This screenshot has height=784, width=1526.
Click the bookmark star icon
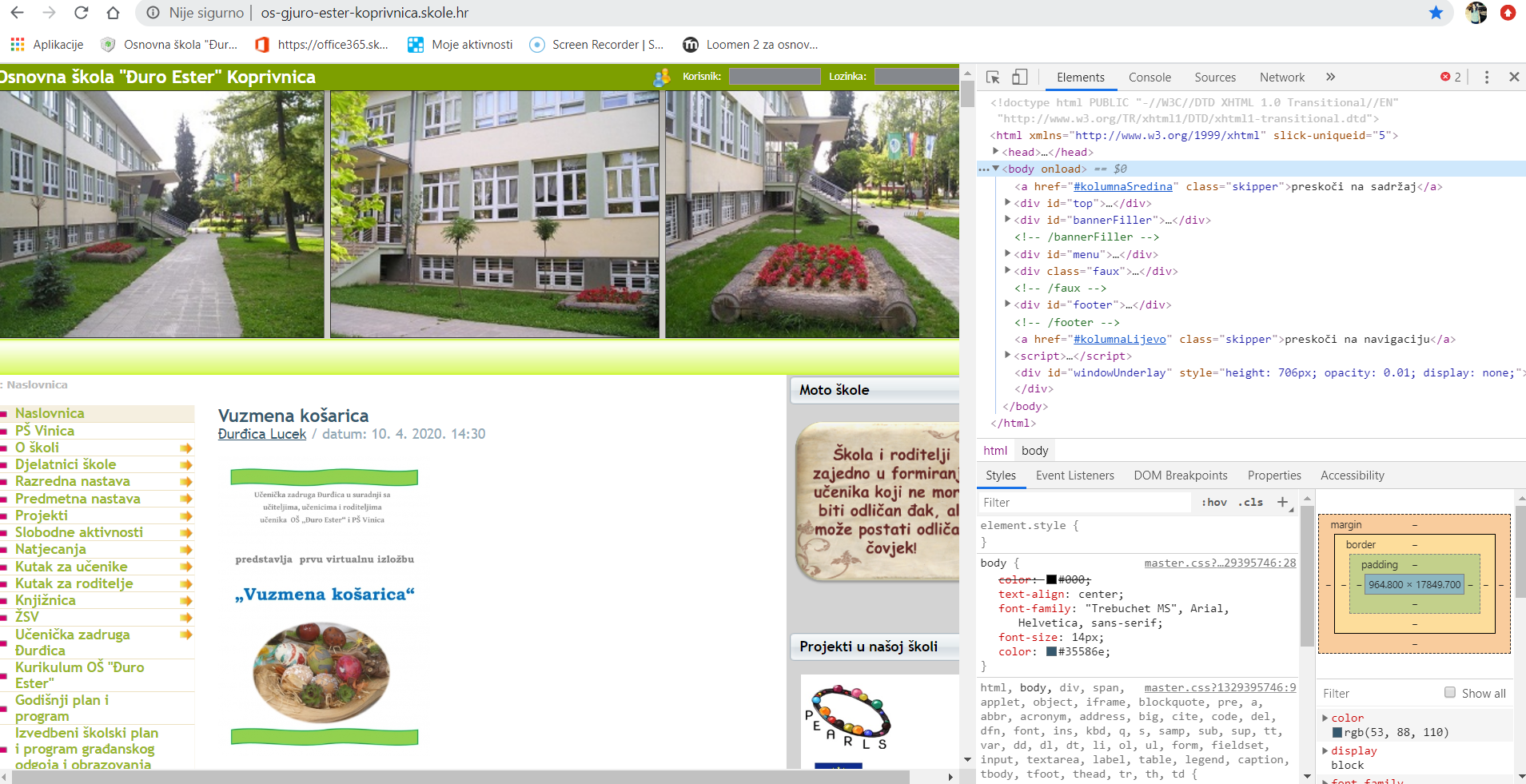(1436, 13)
